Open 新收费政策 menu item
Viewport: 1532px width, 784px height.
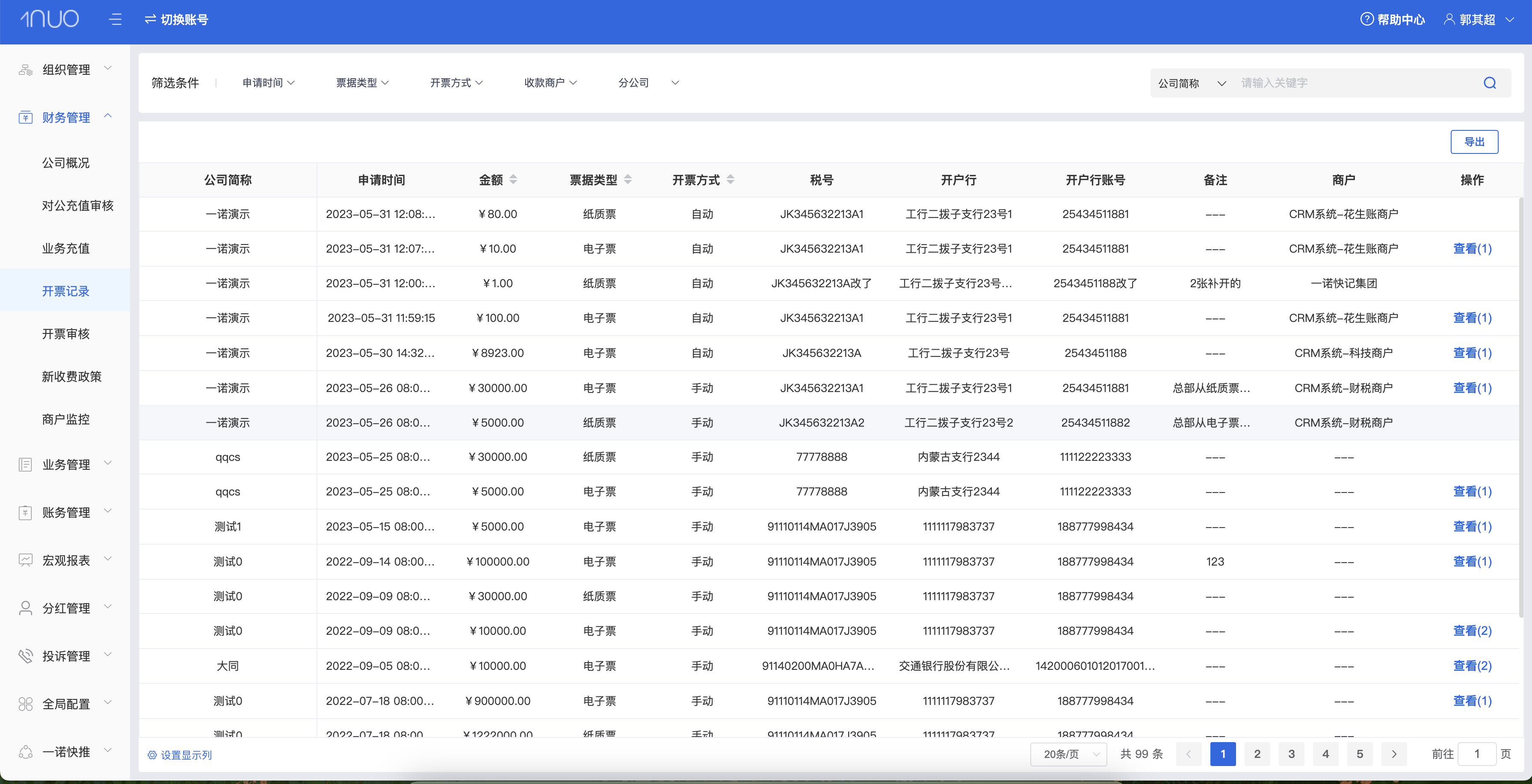(65, 376)
